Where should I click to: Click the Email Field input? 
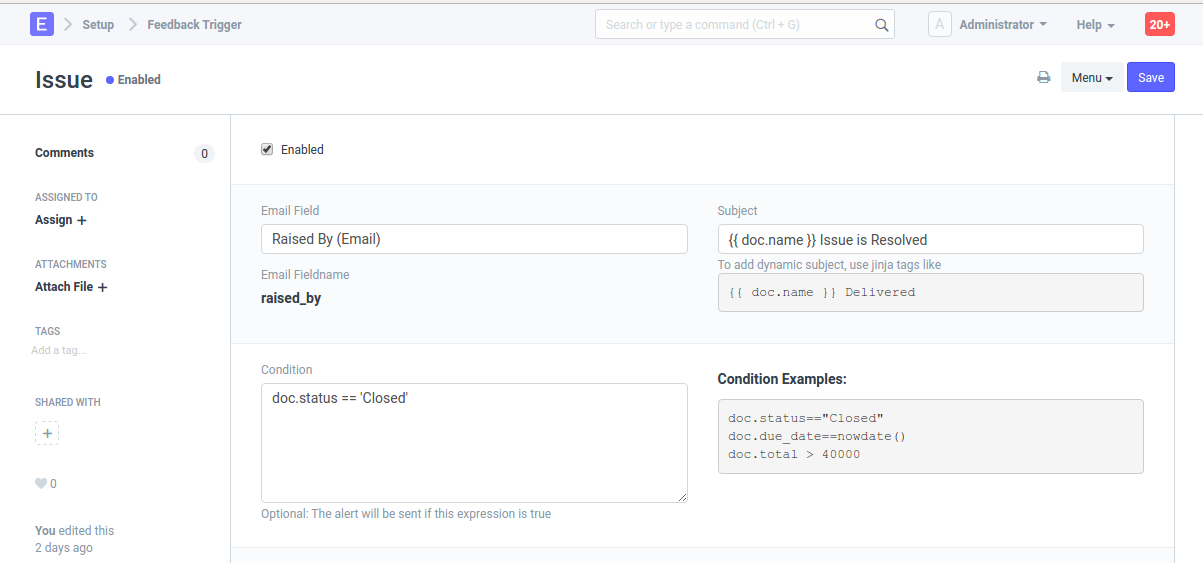point(474,239)
